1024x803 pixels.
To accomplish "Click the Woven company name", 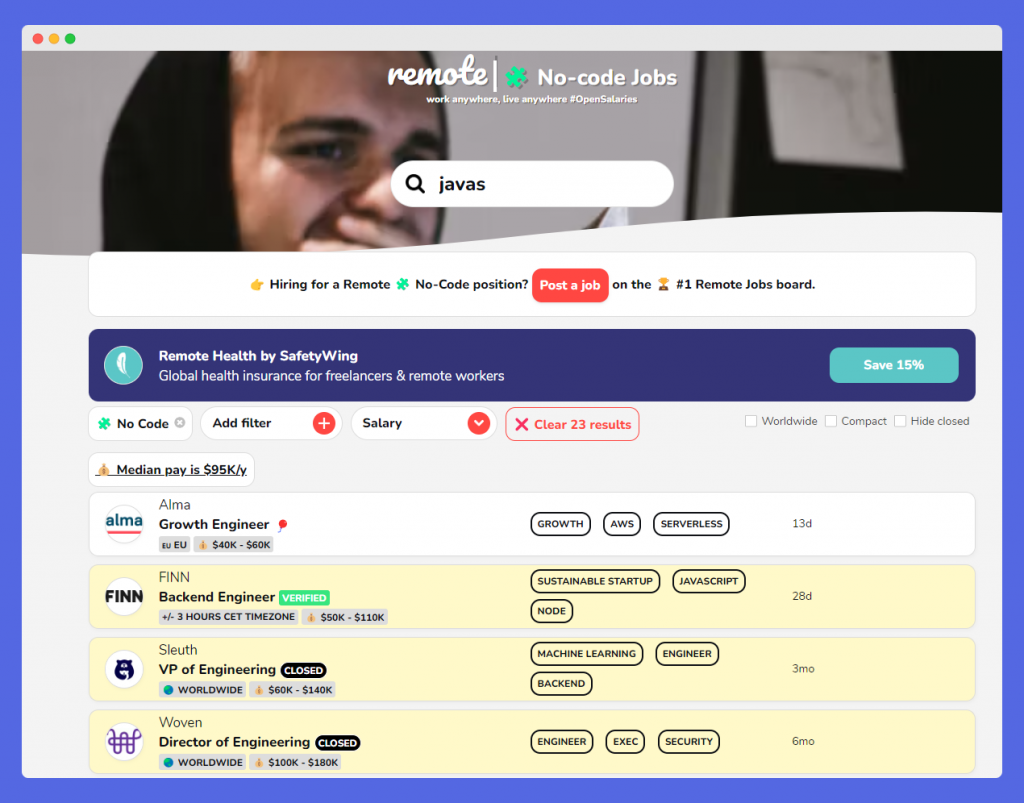I will [x=180, y=722].
